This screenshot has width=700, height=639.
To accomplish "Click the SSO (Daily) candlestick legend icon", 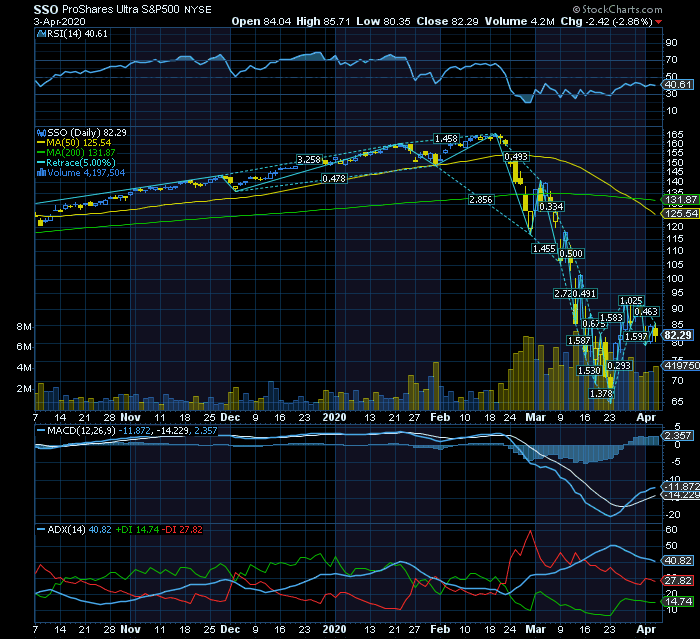I will click(42, 133).
